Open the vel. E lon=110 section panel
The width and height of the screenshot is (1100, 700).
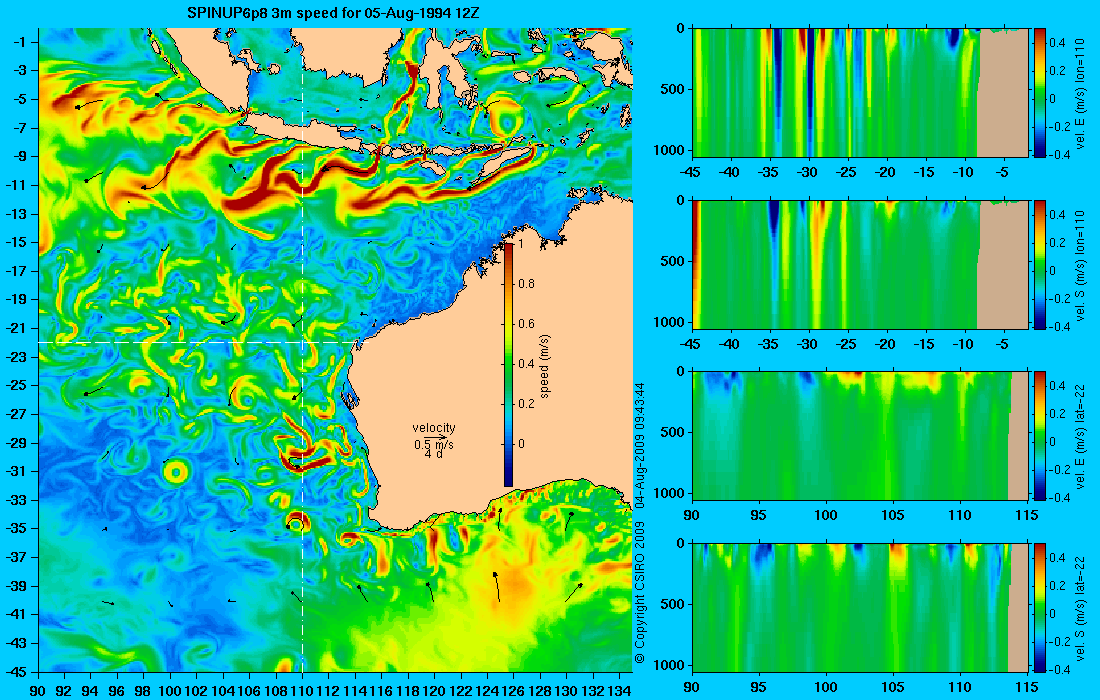[x=861, y=93]
